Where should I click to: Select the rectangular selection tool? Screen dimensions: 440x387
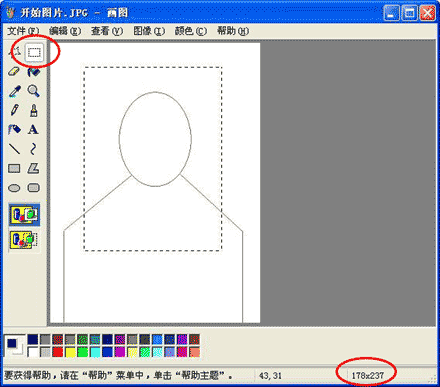[34, 52]
